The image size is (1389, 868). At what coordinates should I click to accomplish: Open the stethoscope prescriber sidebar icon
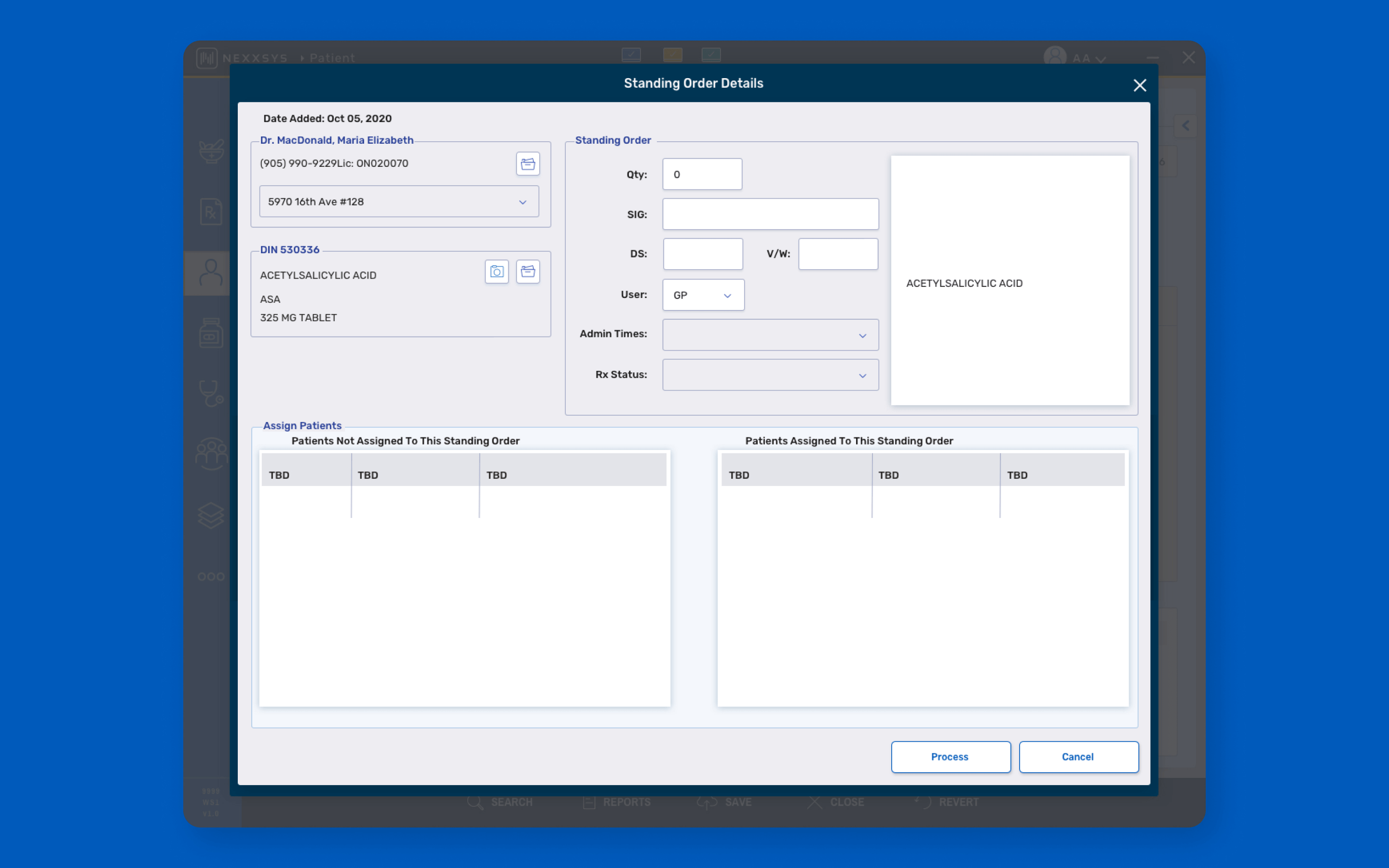click(x=211, y=394)
